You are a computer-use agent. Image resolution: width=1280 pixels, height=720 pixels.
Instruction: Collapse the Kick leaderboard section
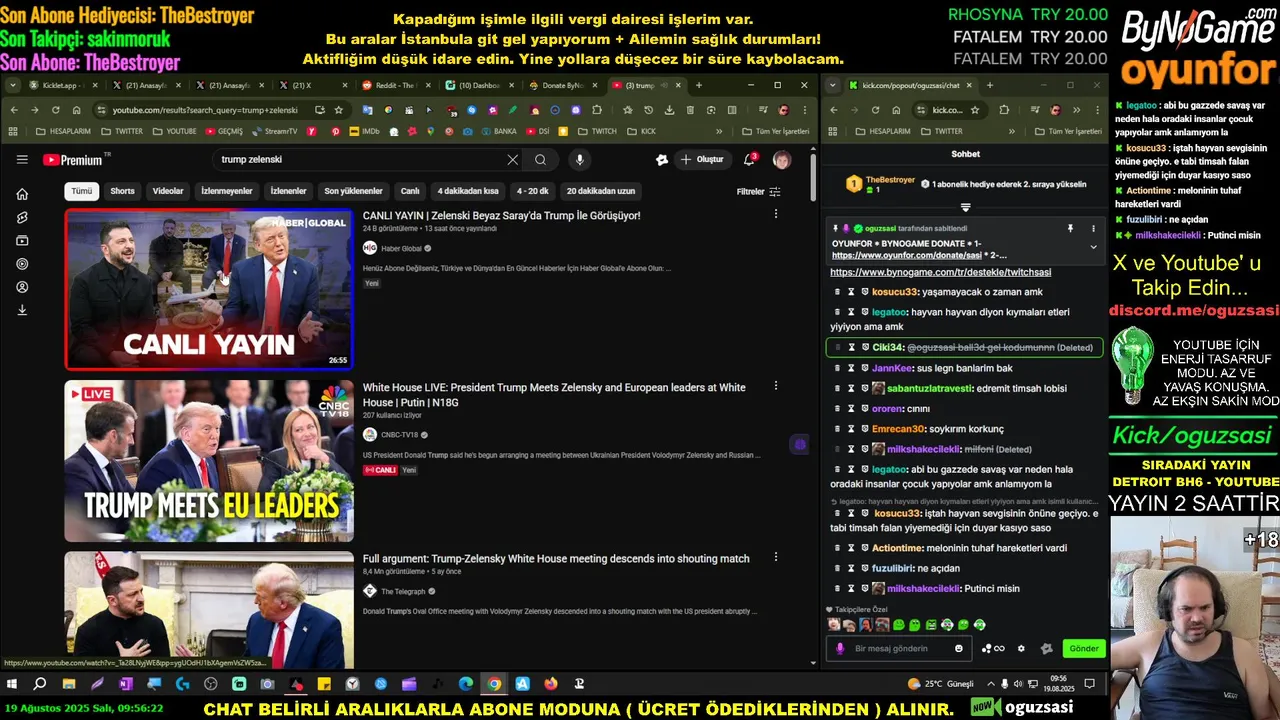[x=965, y=207]
